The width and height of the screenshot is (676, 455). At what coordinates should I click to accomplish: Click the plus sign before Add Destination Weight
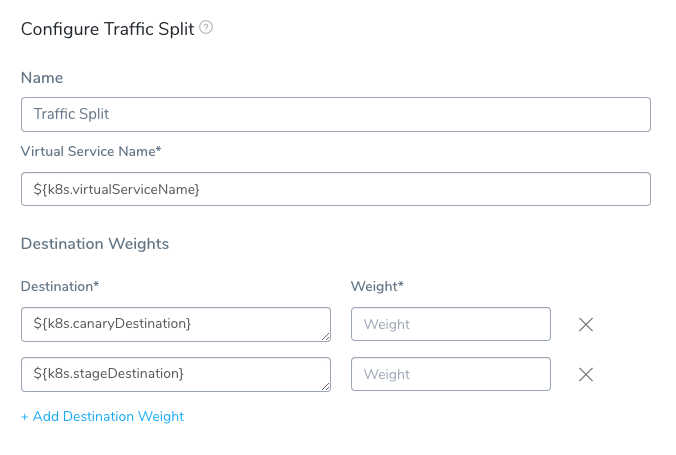point(24,417)
